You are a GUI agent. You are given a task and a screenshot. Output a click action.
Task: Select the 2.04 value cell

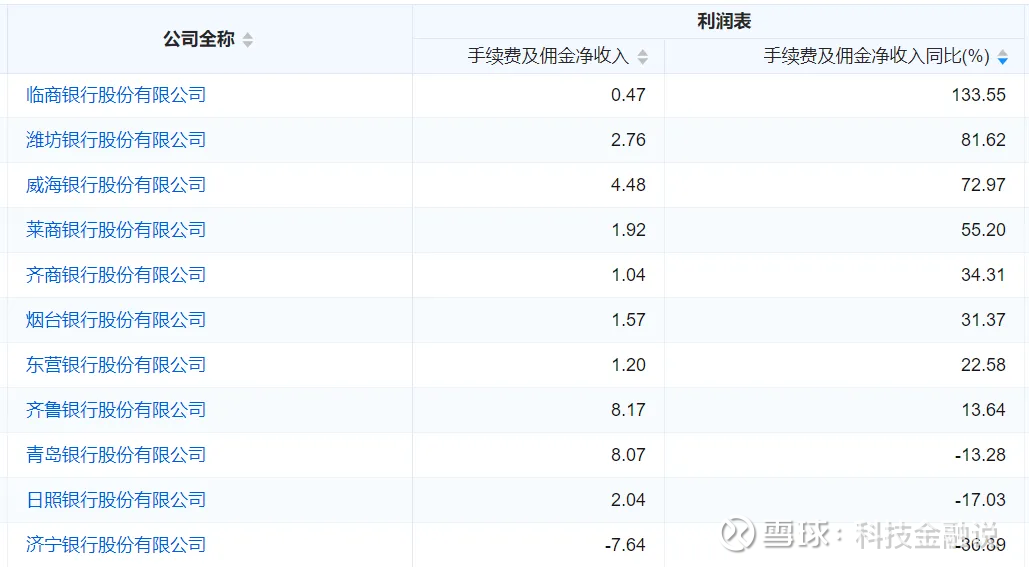coord(539,500)
